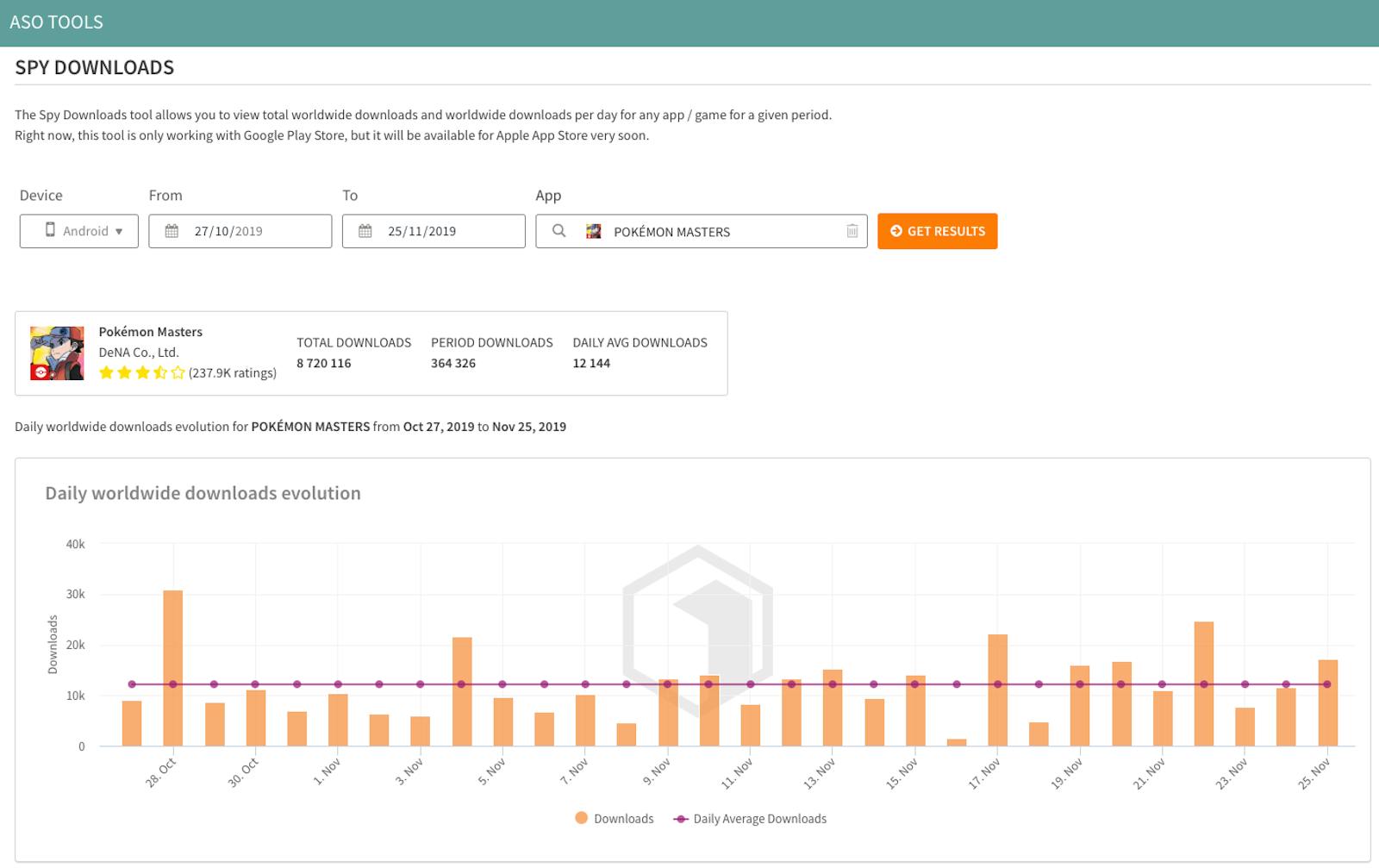Screen dimensions: 1379x868
Task: Click the 28. Oct downloads bar
Action: (172, 668)
